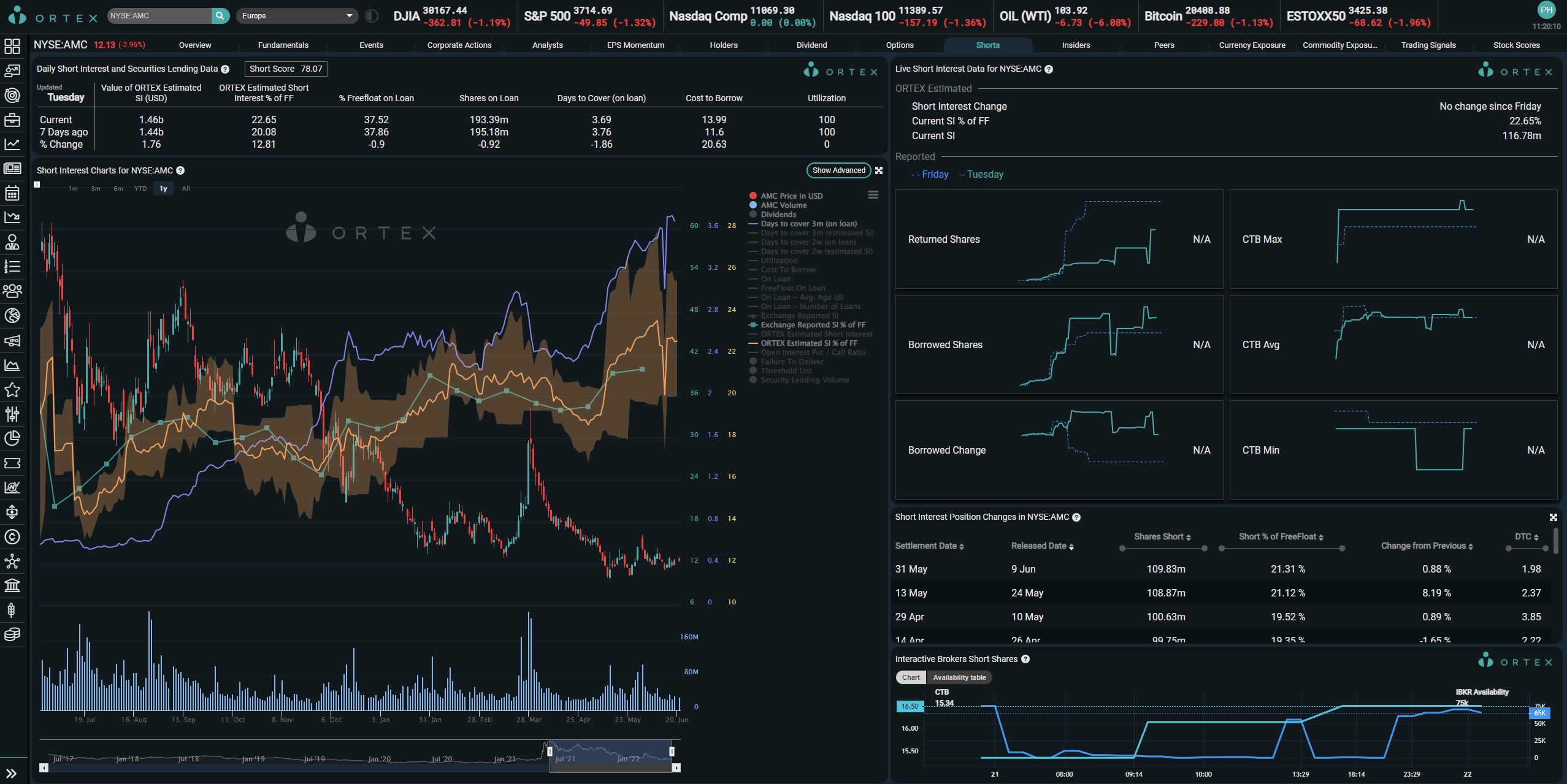The width and height of the screenshot is (1567, 784).
Task: Click the search magnifier icon next to NYSE:AMC
Action: 220,15
